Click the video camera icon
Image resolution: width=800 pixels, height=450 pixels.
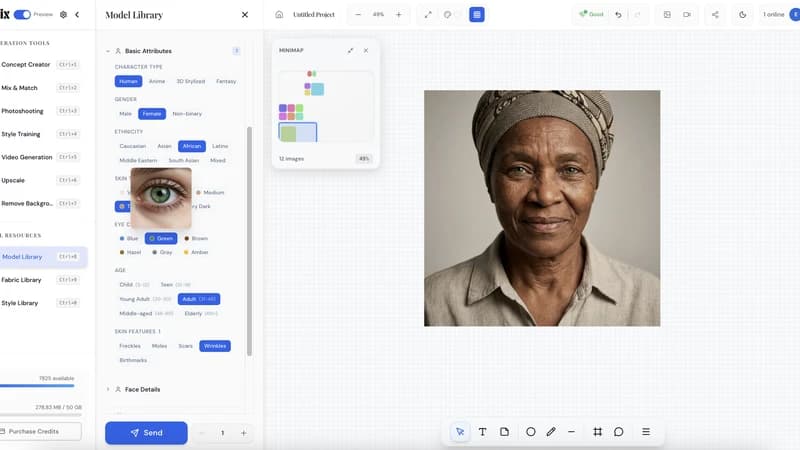[687, 14]
